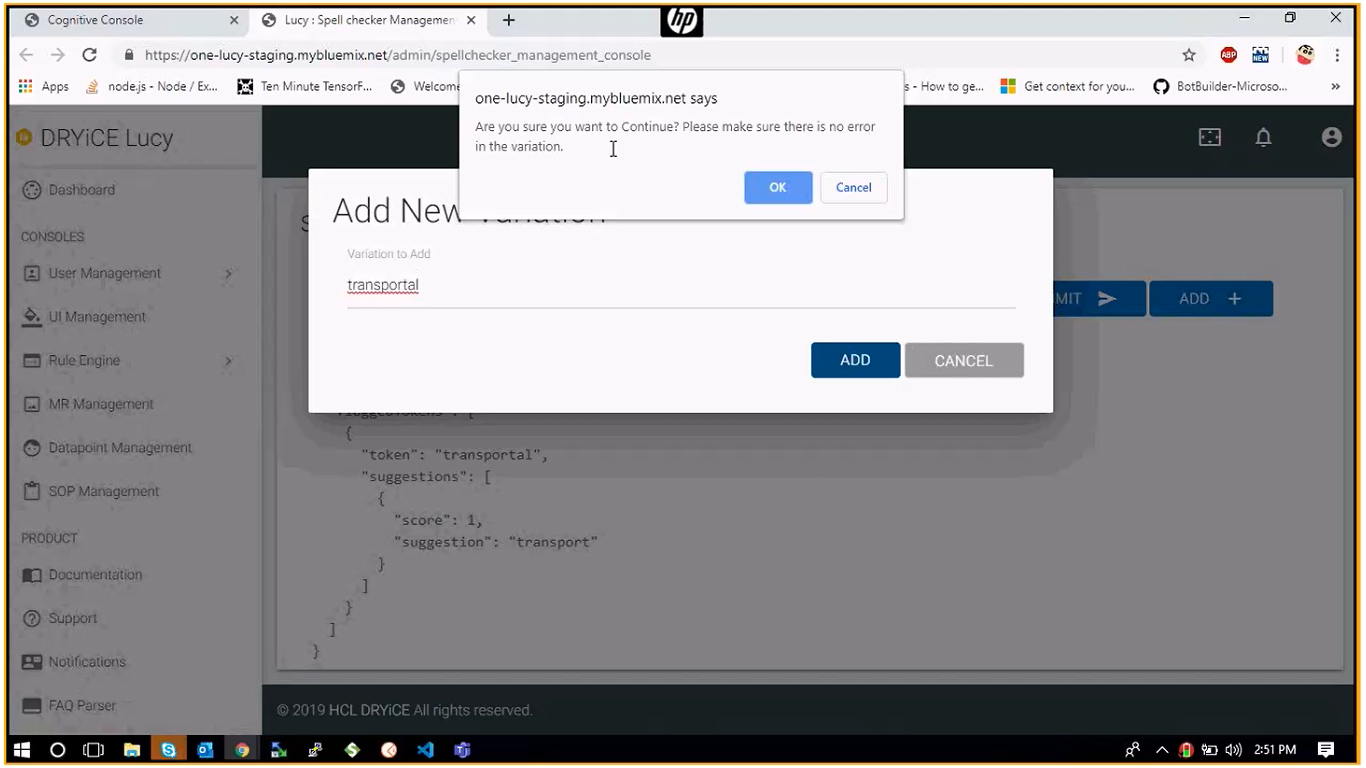The image size is (1366, 768).
Task: Click the Cortana search circle on taskbar
Action: click(58, 749)
